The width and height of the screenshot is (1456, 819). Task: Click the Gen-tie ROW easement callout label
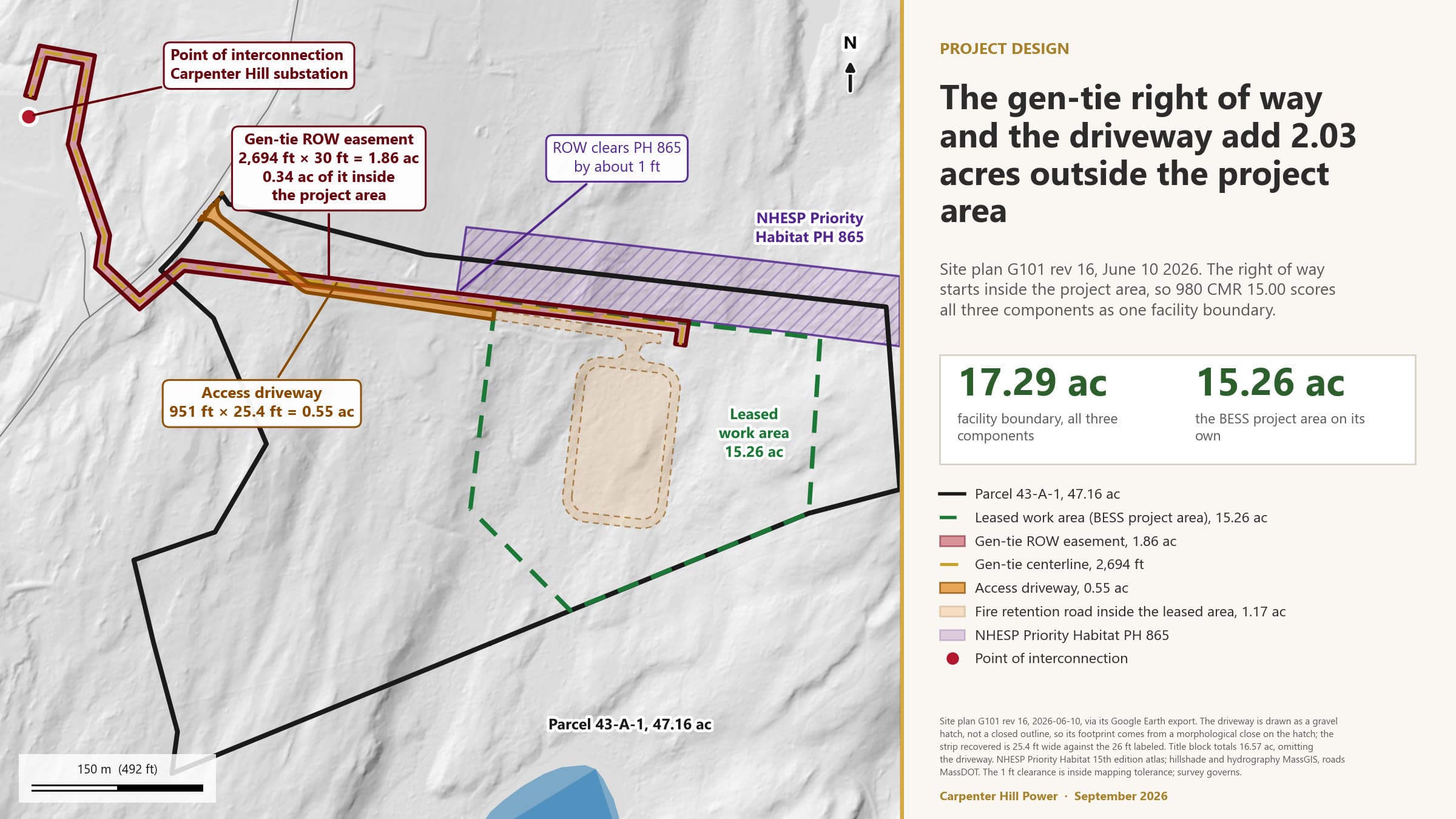coord(328,168)
